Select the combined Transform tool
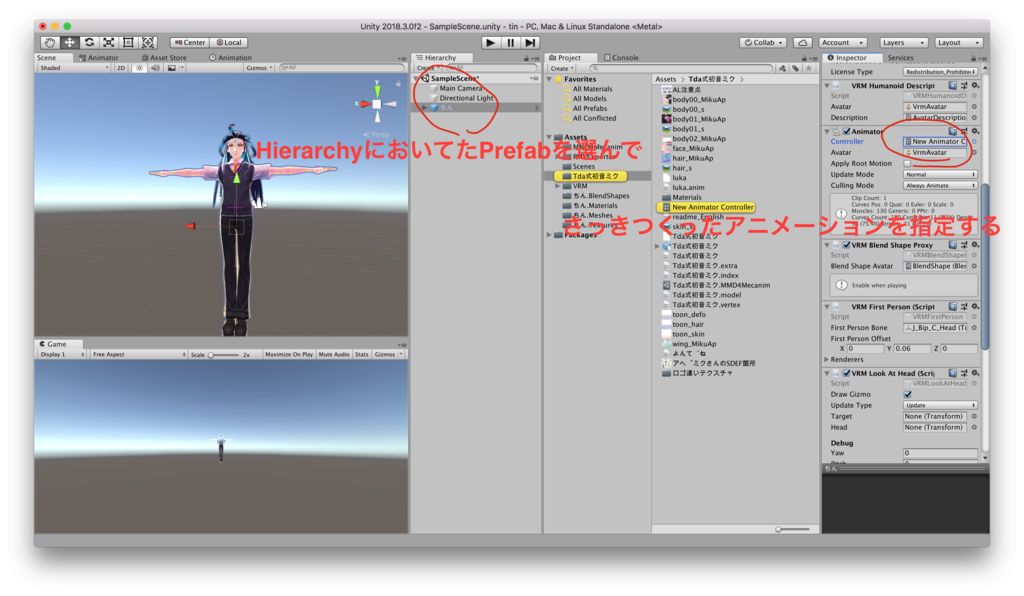 (x=148, y=42)
